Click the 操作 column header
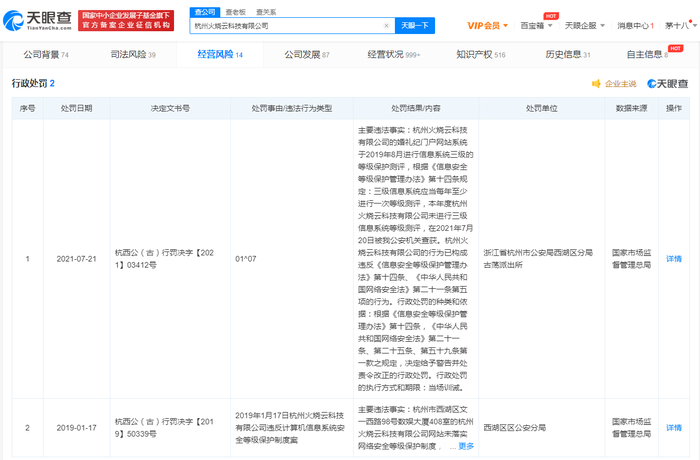700x460 pixels. click(674, 108)
